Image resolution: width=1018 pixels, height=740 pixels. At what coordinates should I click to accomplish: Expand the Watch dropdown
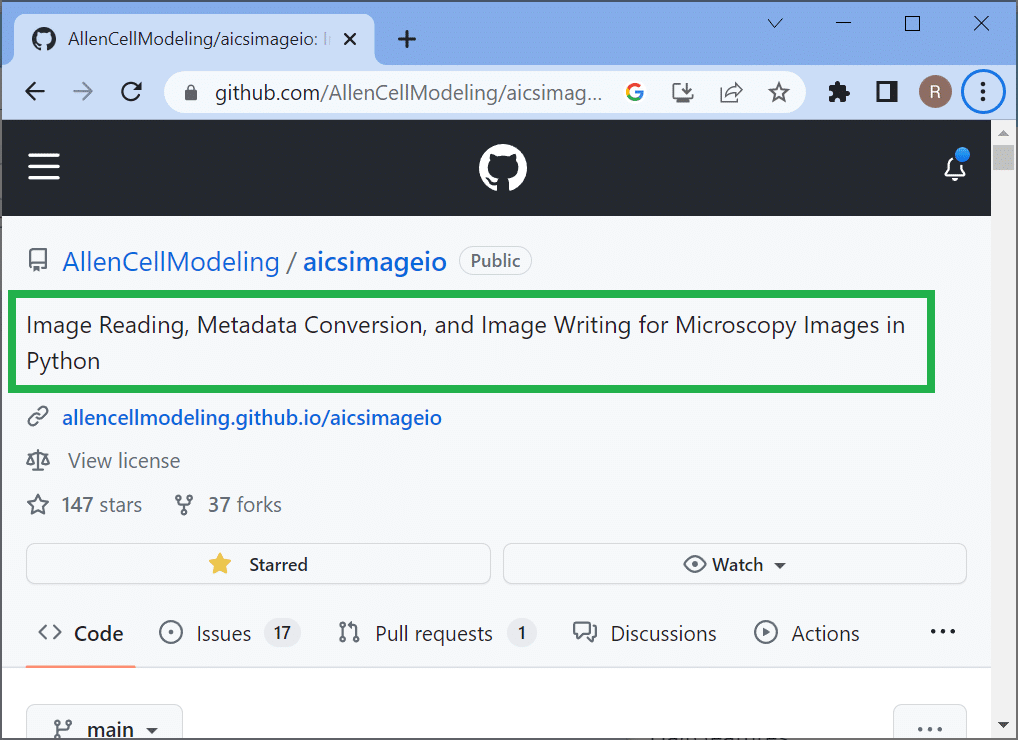point(734,564)
